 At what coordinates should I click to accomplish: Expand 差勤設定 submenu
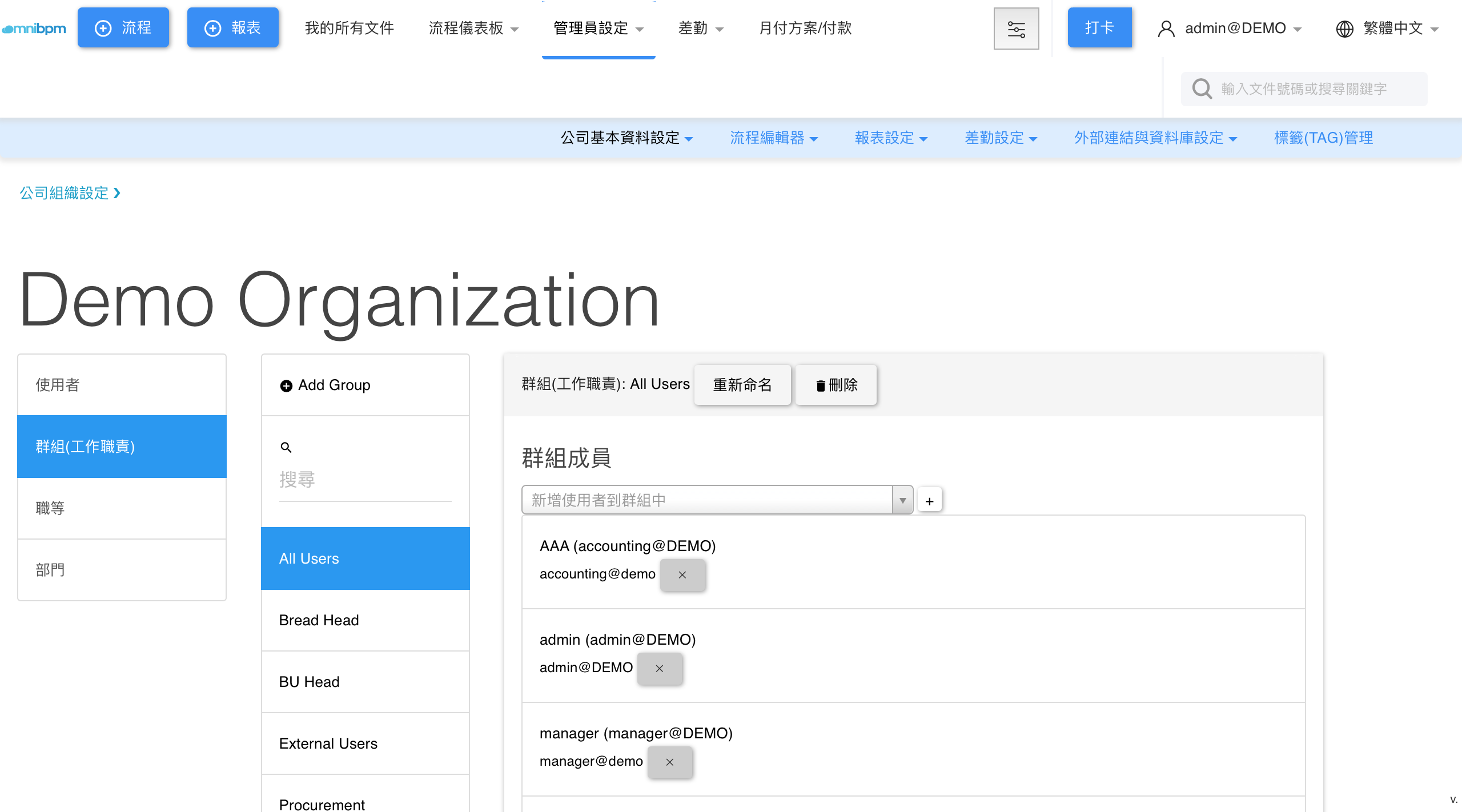[1001, 138]
